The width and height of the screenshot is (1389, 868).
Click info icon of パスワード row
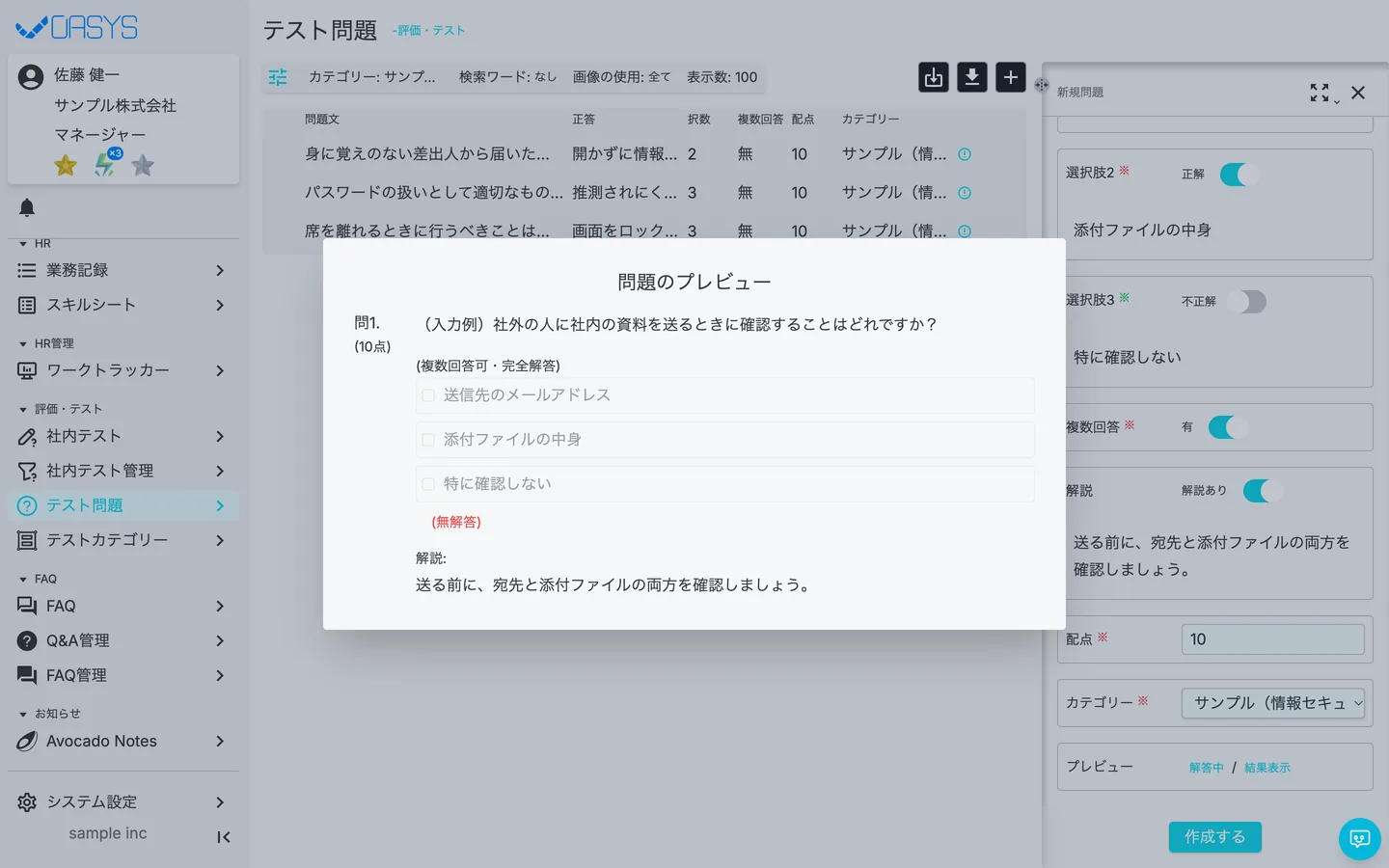(x=965, y=193)
